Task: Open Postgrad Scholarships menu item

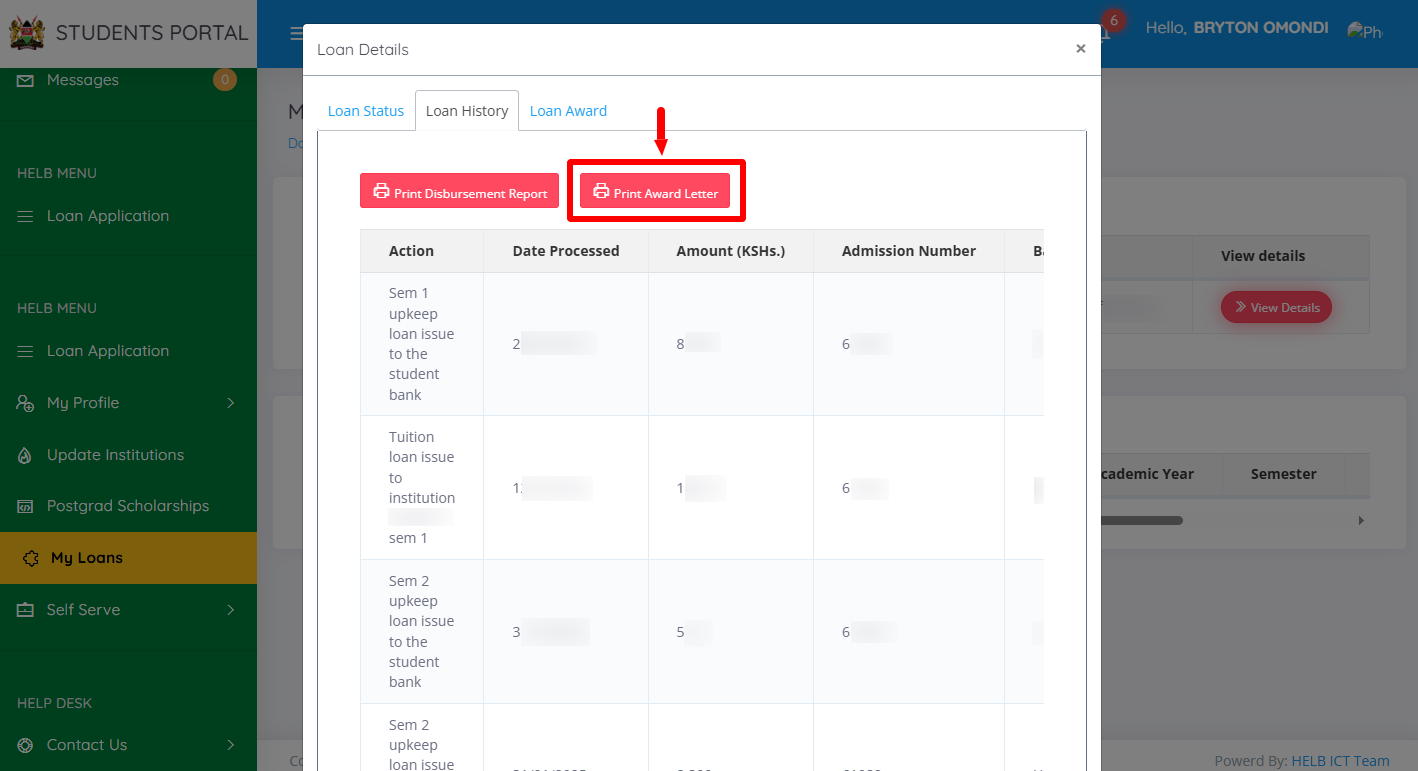Action: coord(128,506)
